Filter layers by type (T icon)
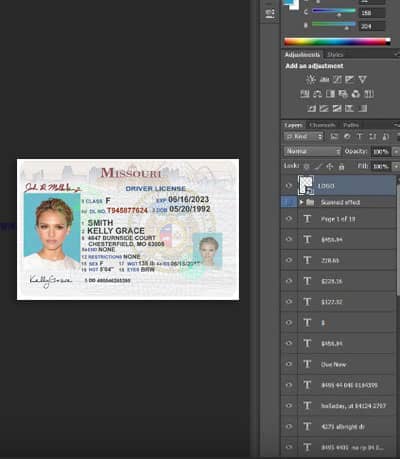This screenshot has height=459, width=400. (360, 136)
